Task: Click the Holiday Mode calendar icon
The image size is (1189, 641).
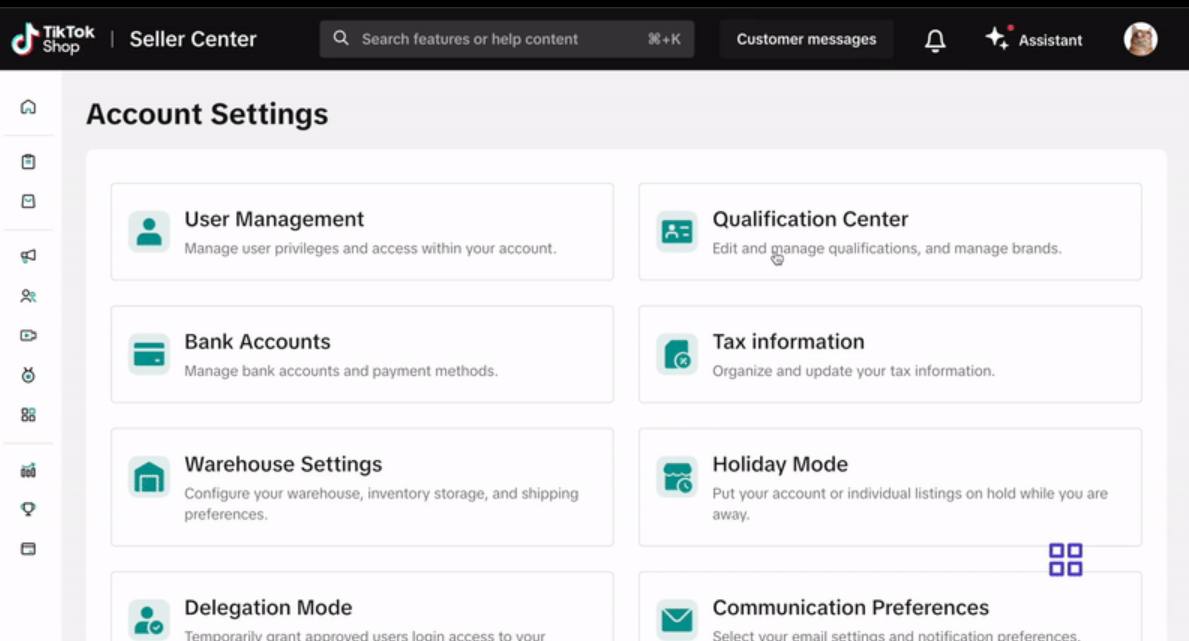Action: coord(676,476)
